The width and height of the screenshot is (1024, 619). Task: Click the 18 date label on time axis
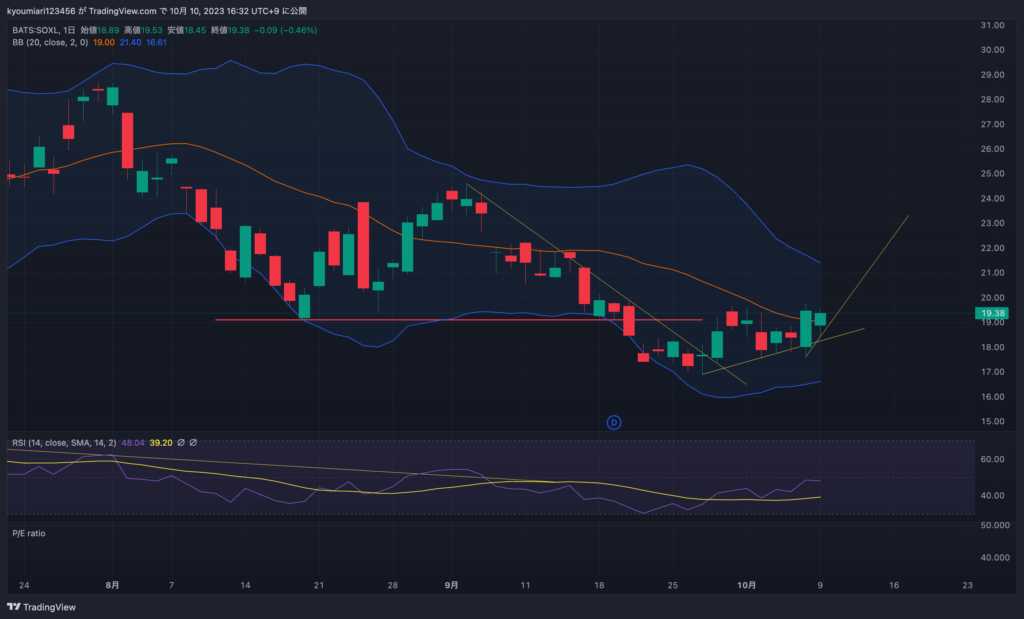(x=599, y=585)
